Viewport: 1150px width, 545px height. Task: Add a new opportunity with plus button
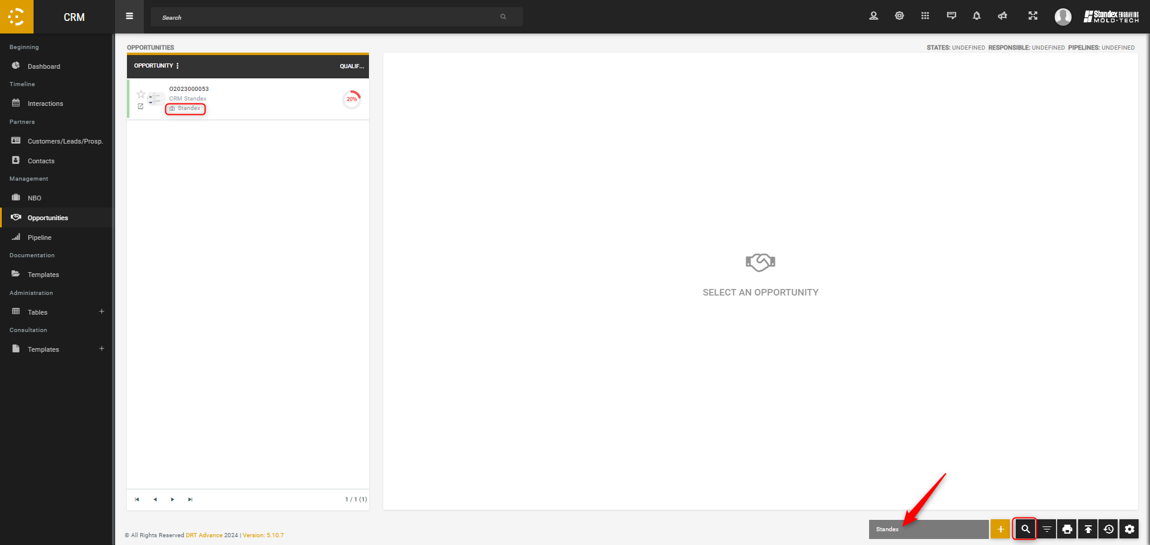[x=1000, y=529]
